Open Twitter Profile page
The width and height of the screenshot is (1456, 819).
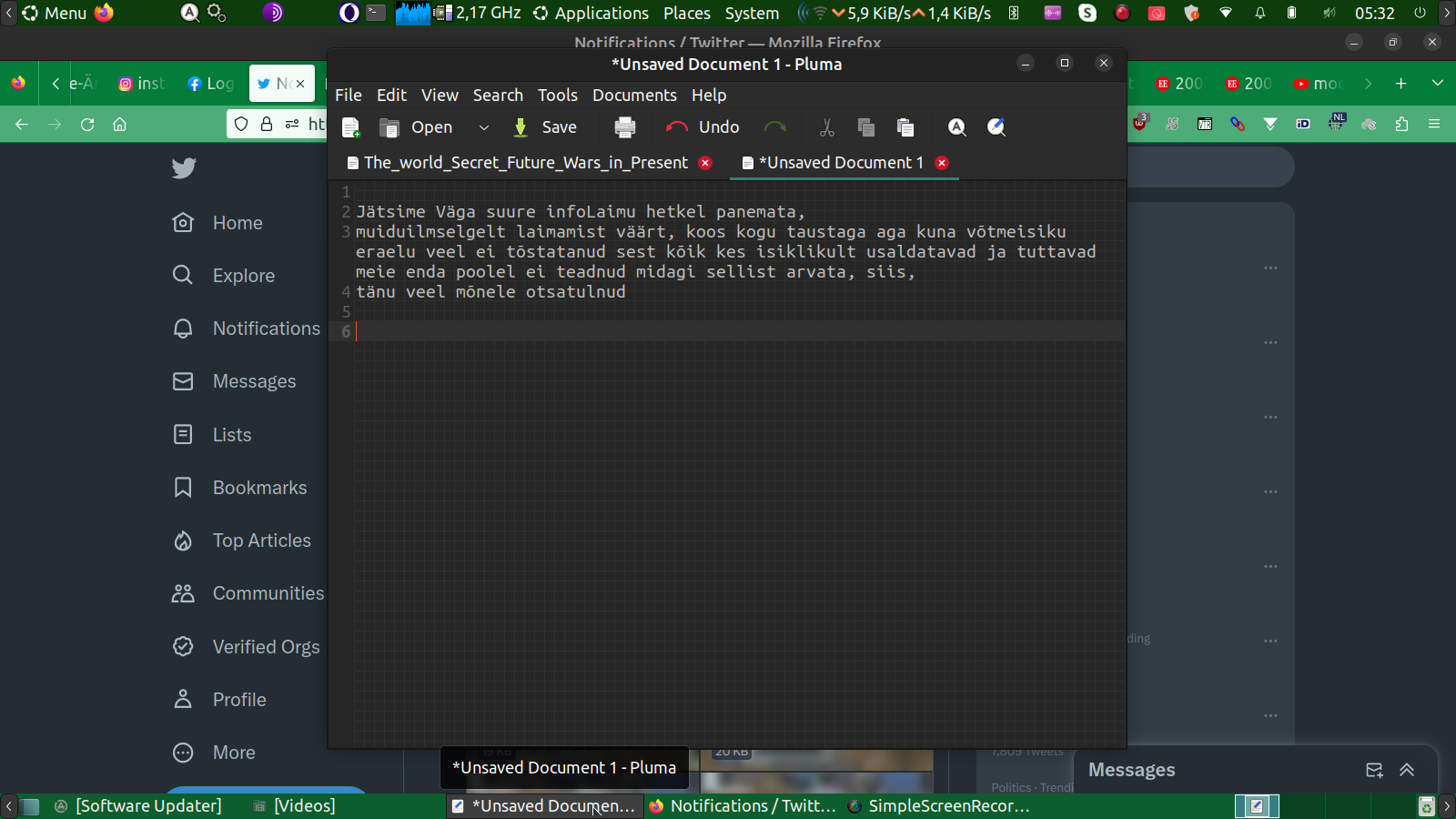pyautogui.click(x=218, y=700)
